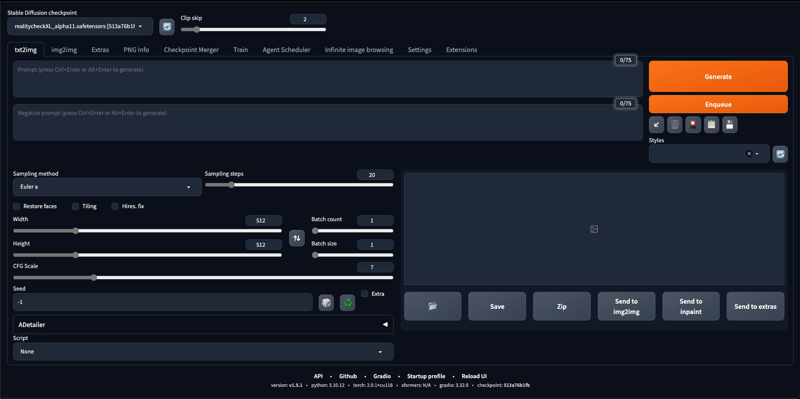This screenshot has height=399, width=800.
Task: Click into the Prompt text area
Action: pyautogui.click(x=328, y=79)
